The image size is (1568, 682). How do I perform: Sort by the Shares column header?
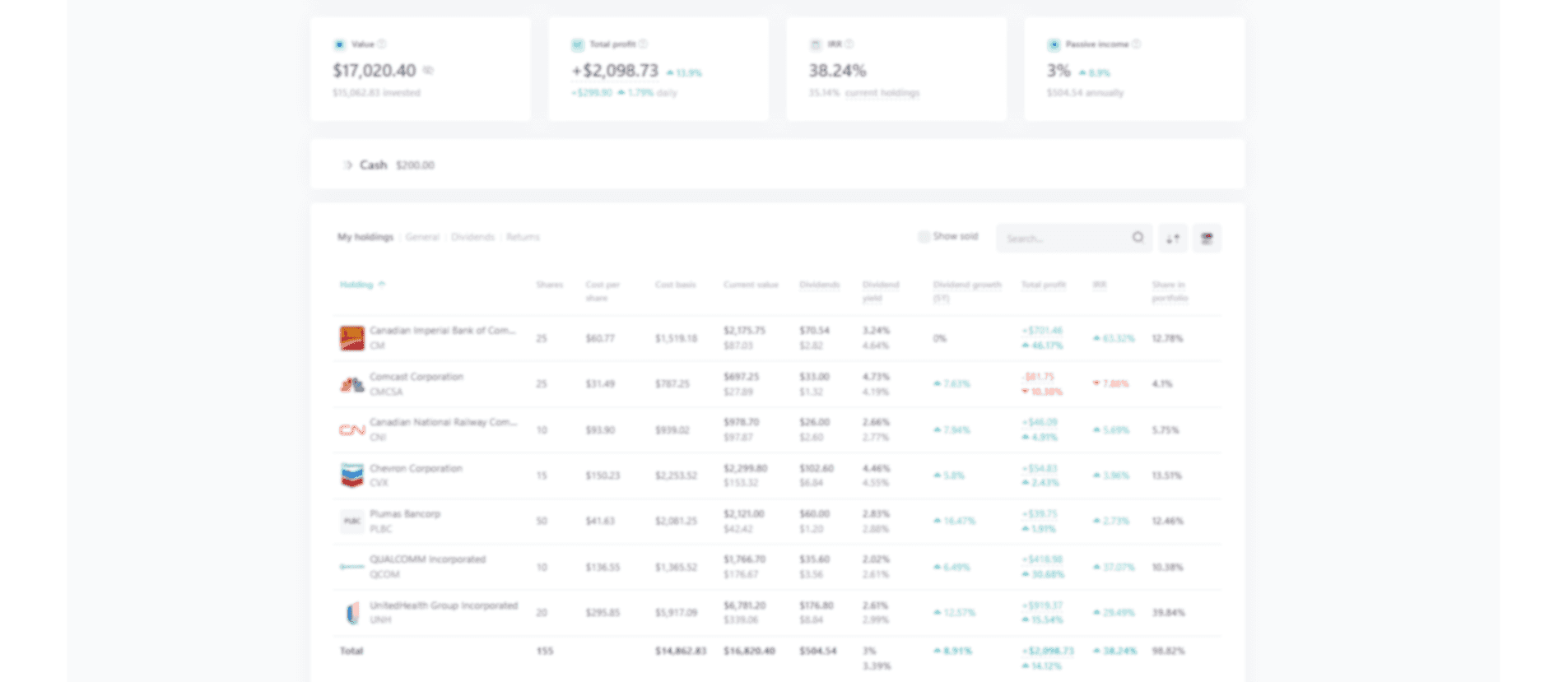(x=549, y=285)
